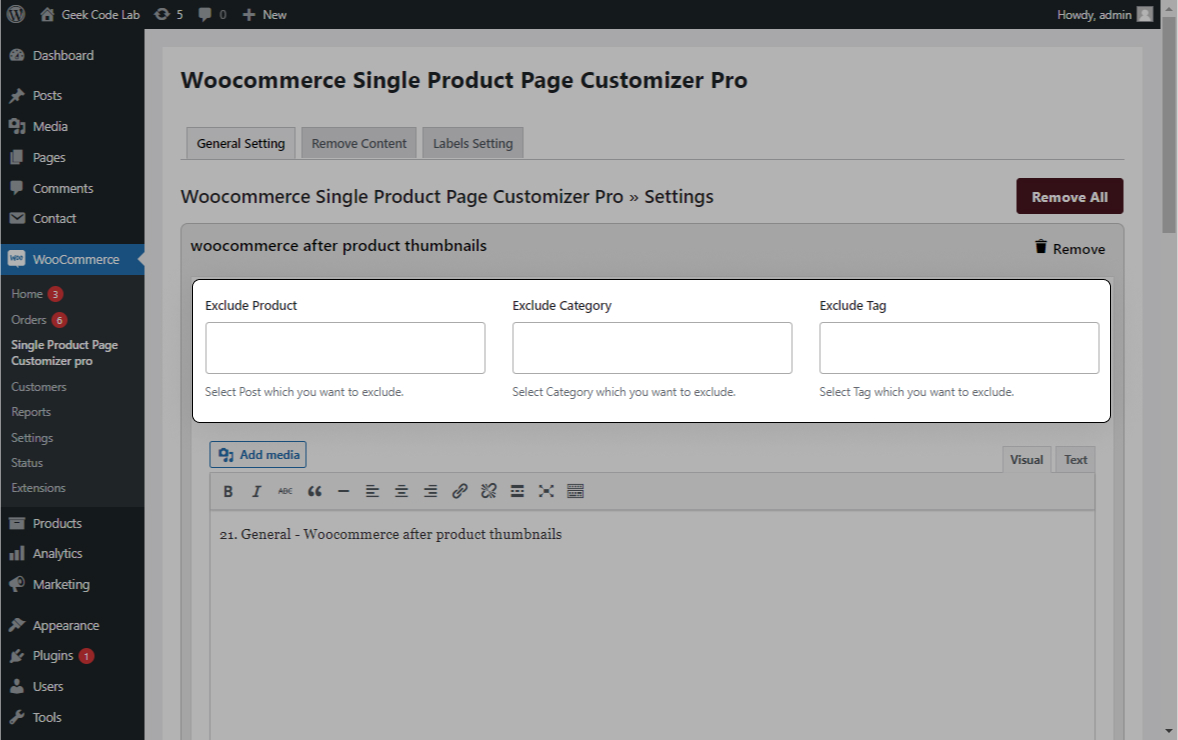Image resolution: width=1178 pixels, height=740 pixels.
Task: Click the New content button
Action: point(264,14)
